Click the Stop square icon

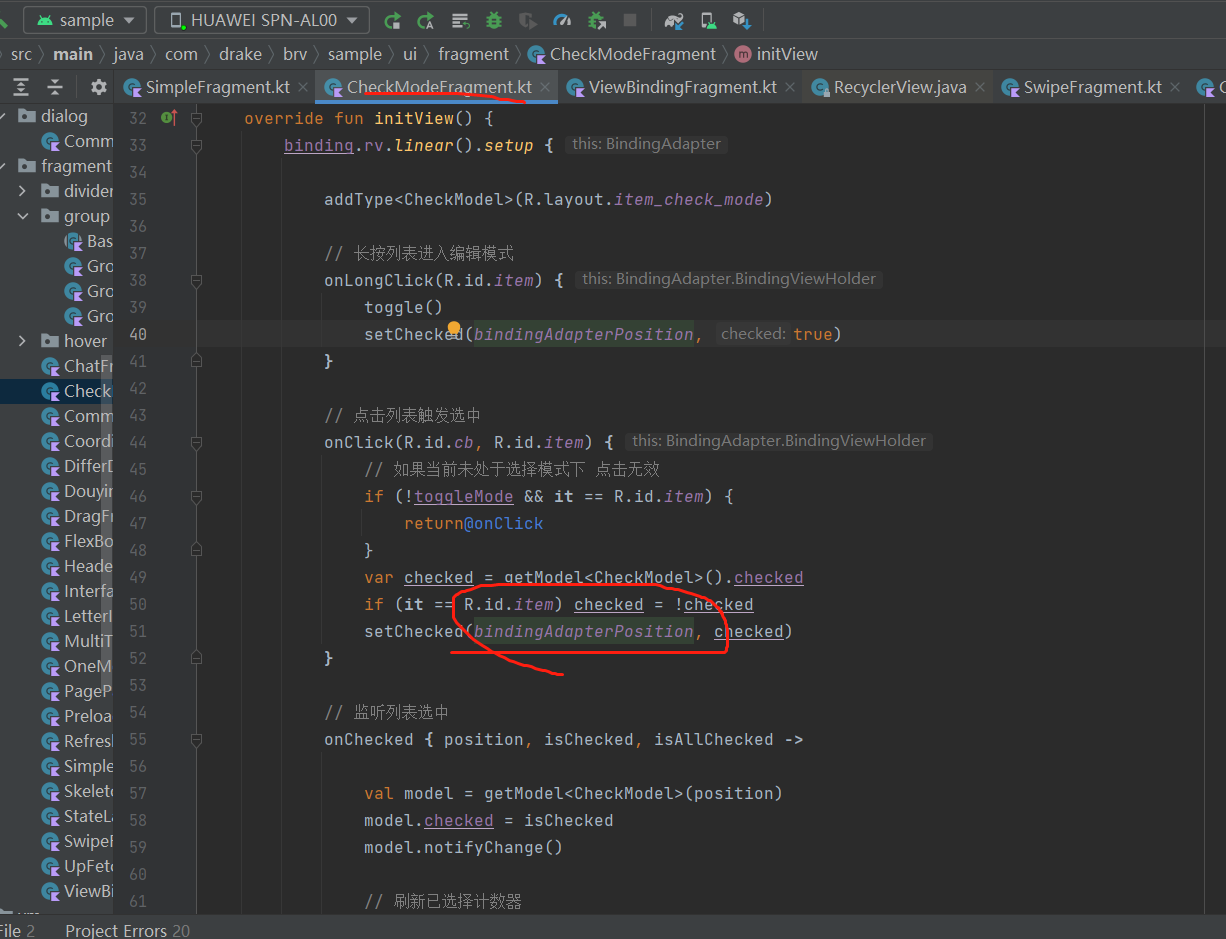630,20
